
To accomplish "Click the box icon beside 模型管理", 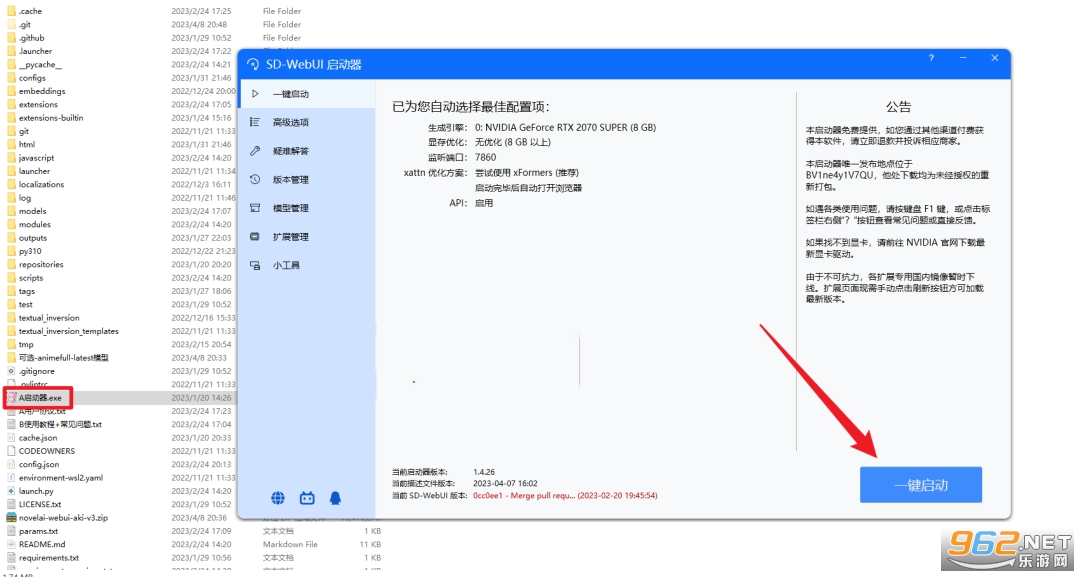I will click(x=255, y=208).
